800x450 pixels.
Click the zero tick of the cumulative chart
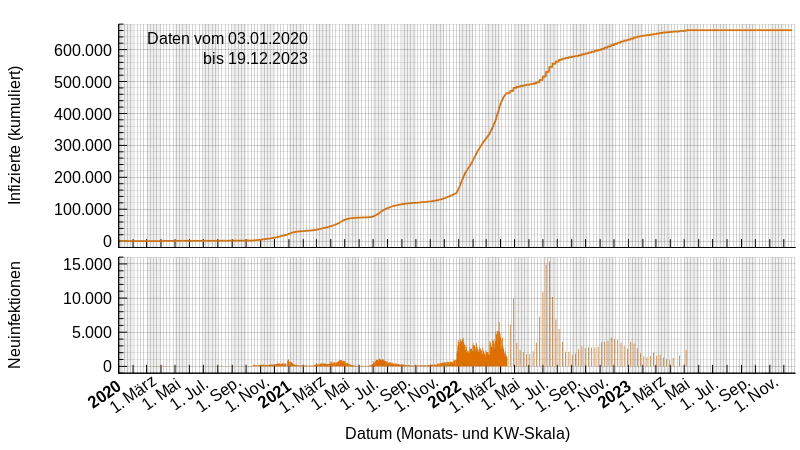click(107, 241)
